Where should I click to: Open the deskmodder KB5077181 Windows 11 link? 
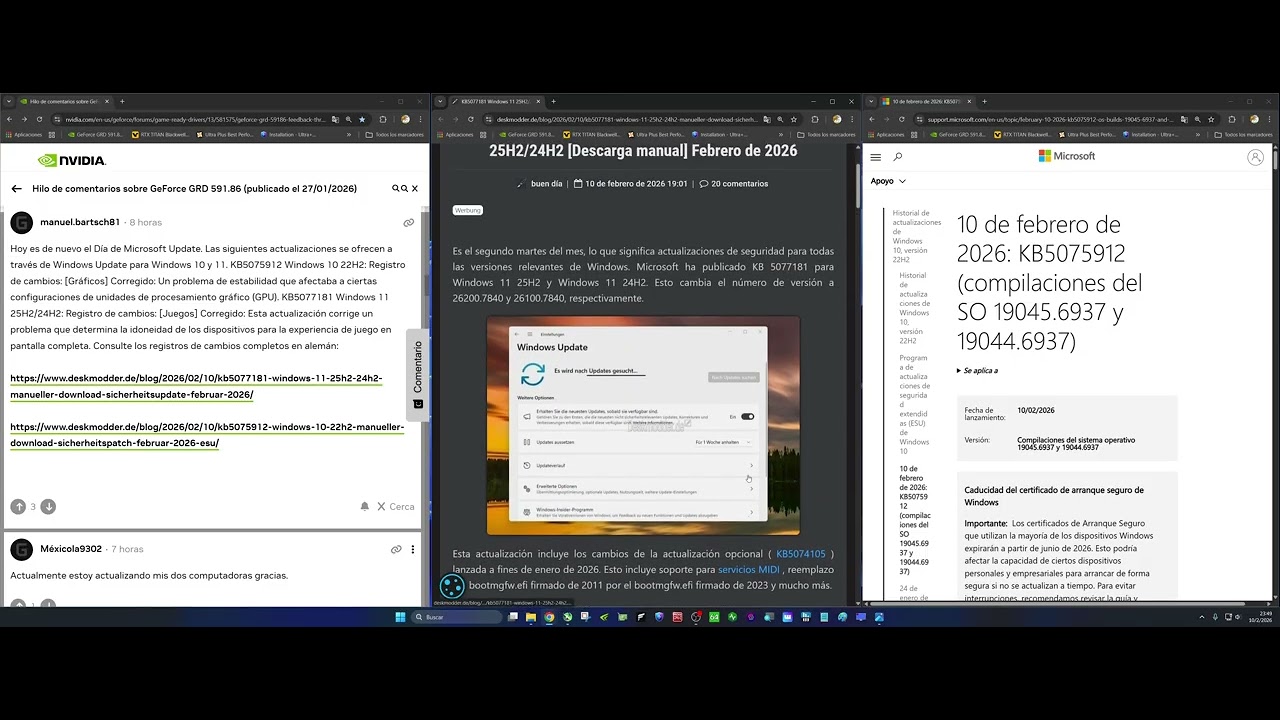[196, 386]
